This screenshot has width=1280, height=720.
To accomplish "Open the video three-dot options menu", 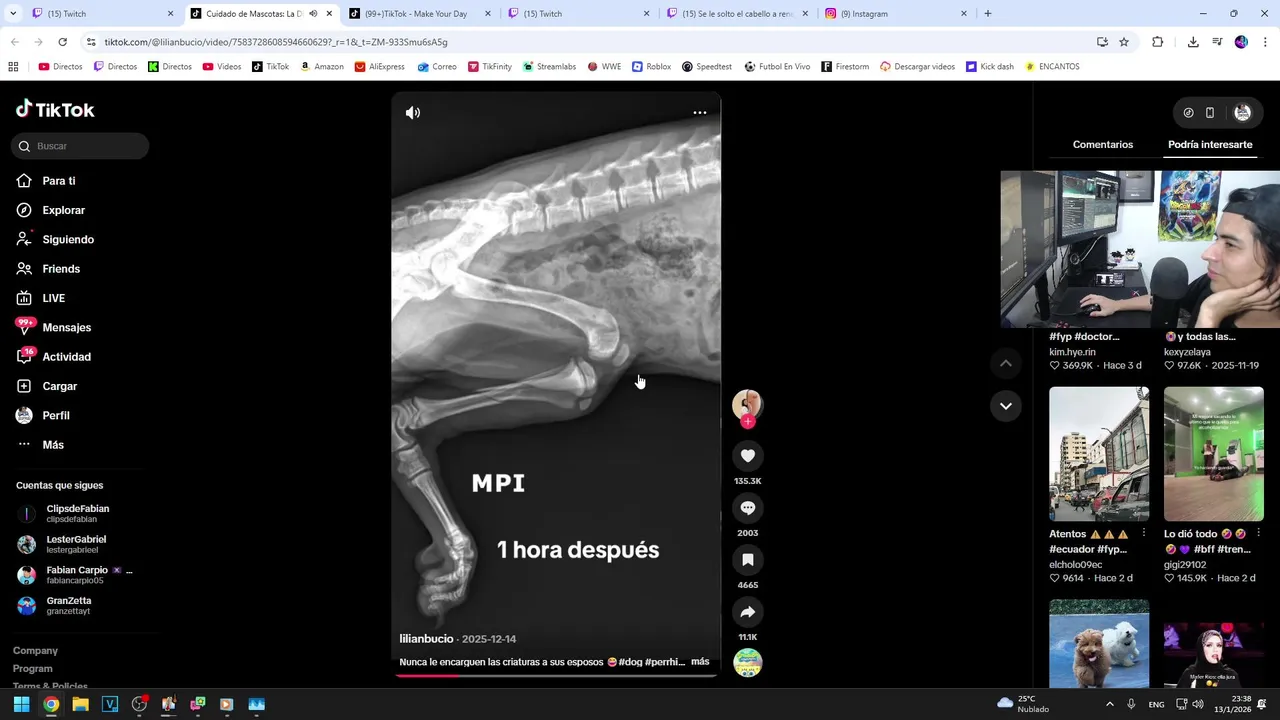I will tap(700, 113).
